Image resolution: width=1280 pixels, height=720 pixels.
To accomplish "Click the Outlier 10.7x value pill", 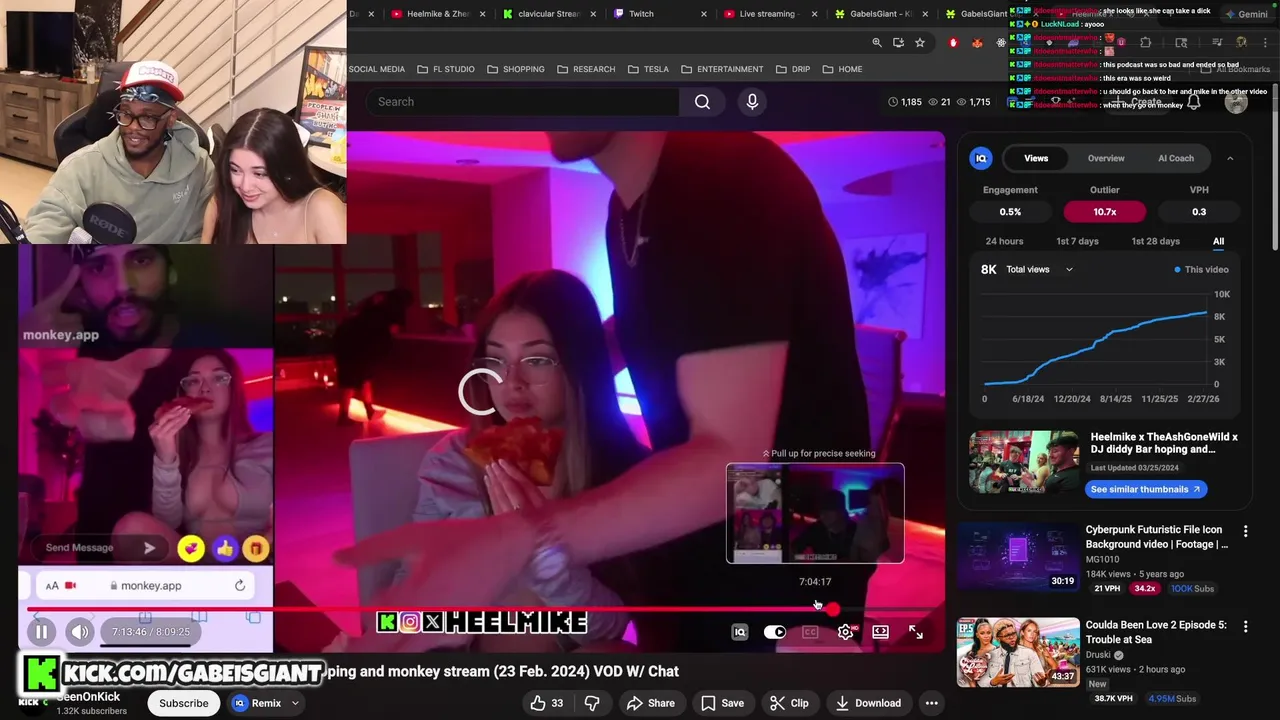I will point(1104,212).
